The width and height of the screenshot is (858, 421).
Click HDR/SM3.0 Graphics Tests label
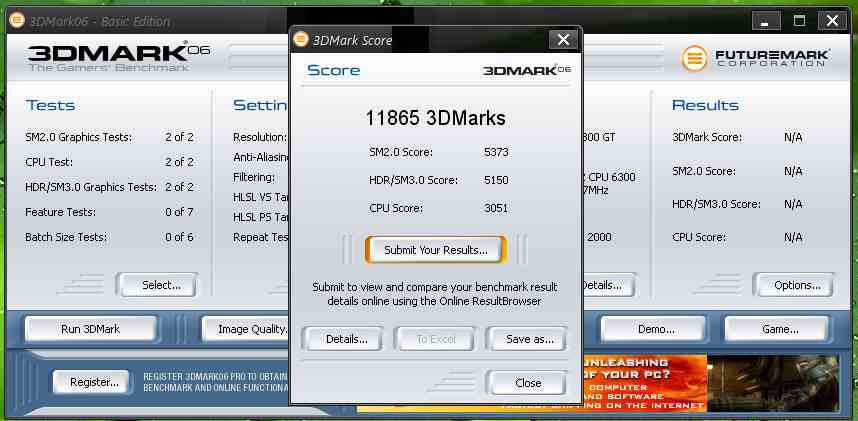click(x=91, y=187)
